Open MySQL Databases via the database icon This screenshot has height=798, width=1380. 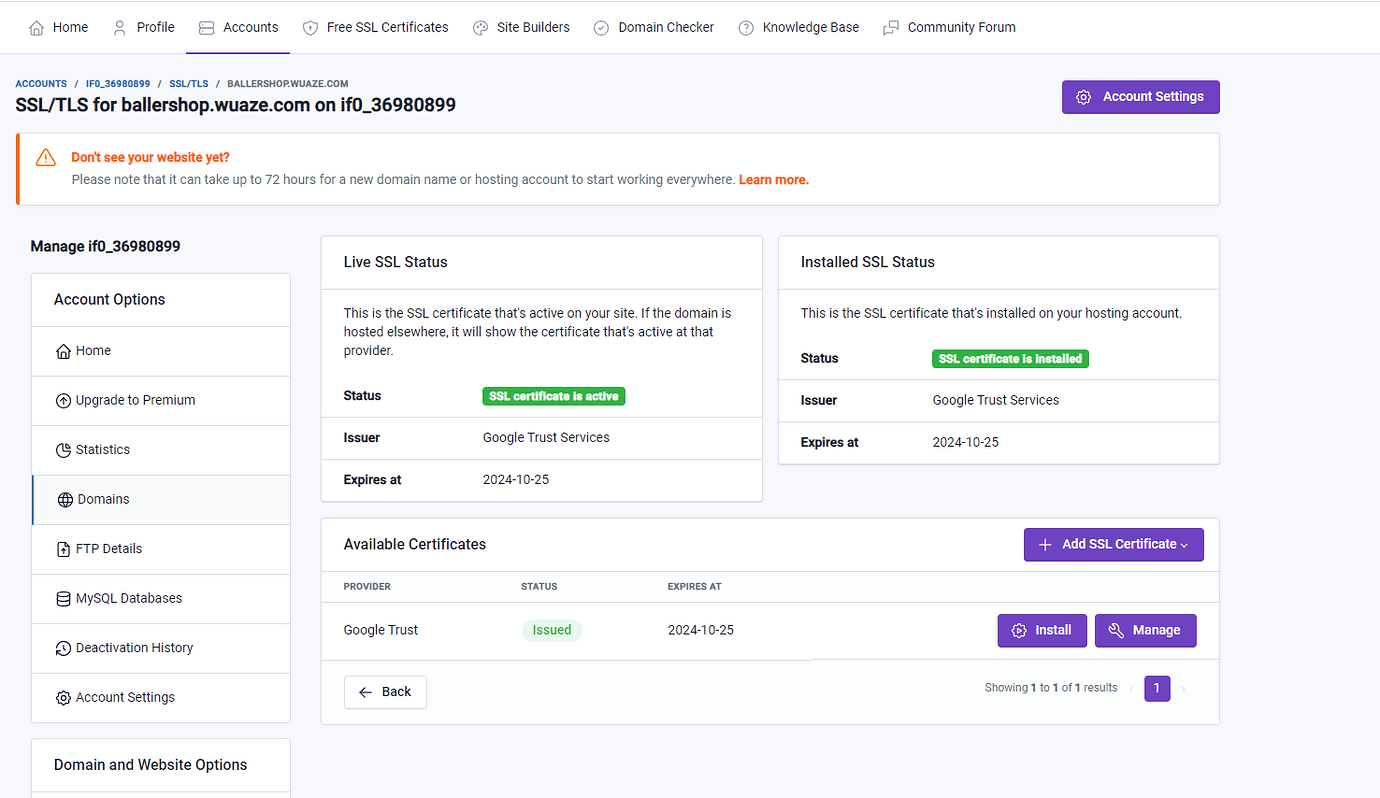tap(63, 598)
